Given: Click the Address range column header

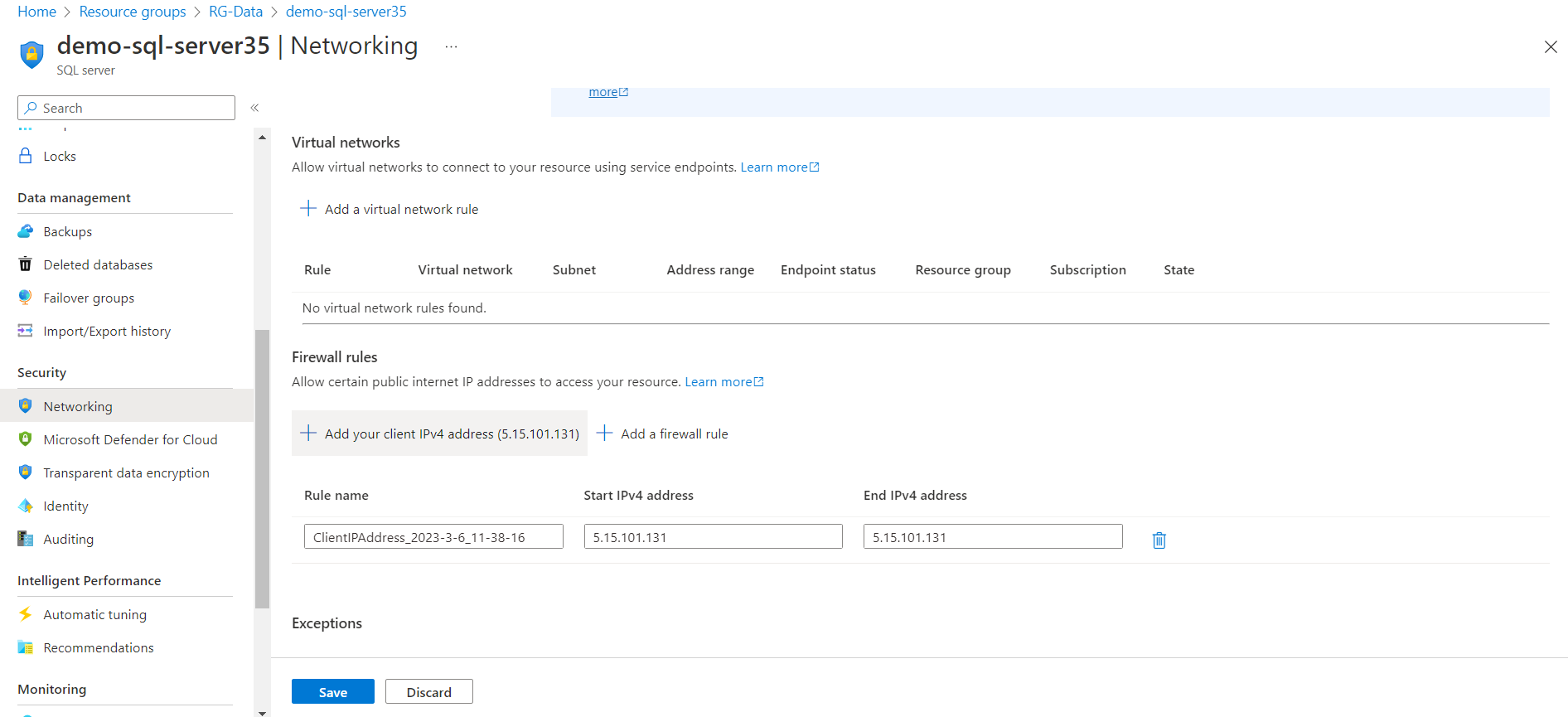Looking at the screenshot, I should [710, 269].
